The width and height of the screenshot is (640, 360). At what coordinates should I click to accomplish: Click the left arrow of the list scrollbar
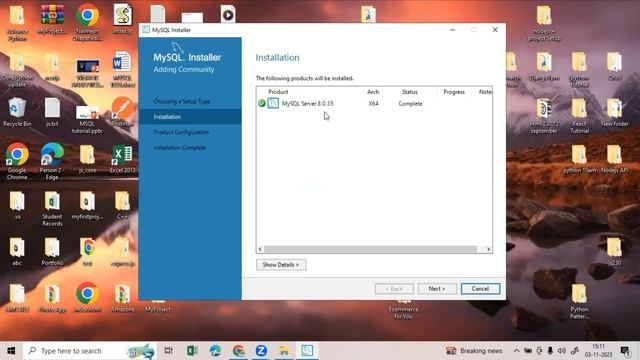click(x=260, y=249)
